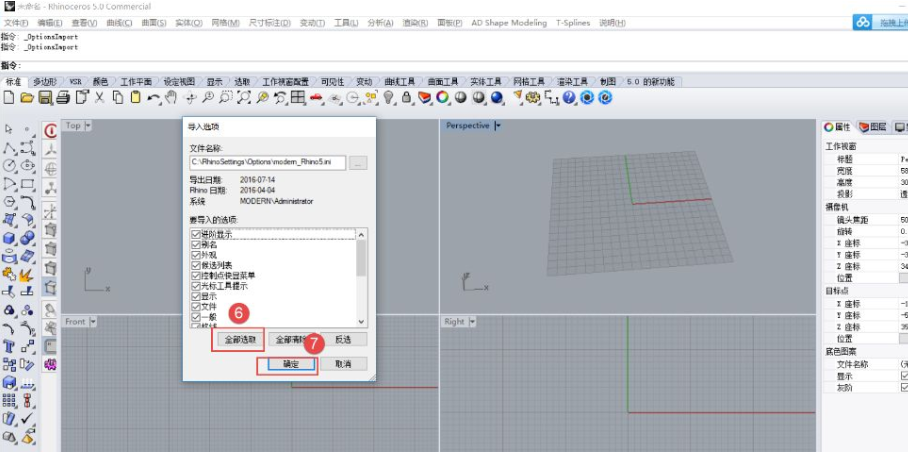The height and width of the screenshot is (452, 910).
Task: Click the red car icon in toolbar
Action: (316, 97)
